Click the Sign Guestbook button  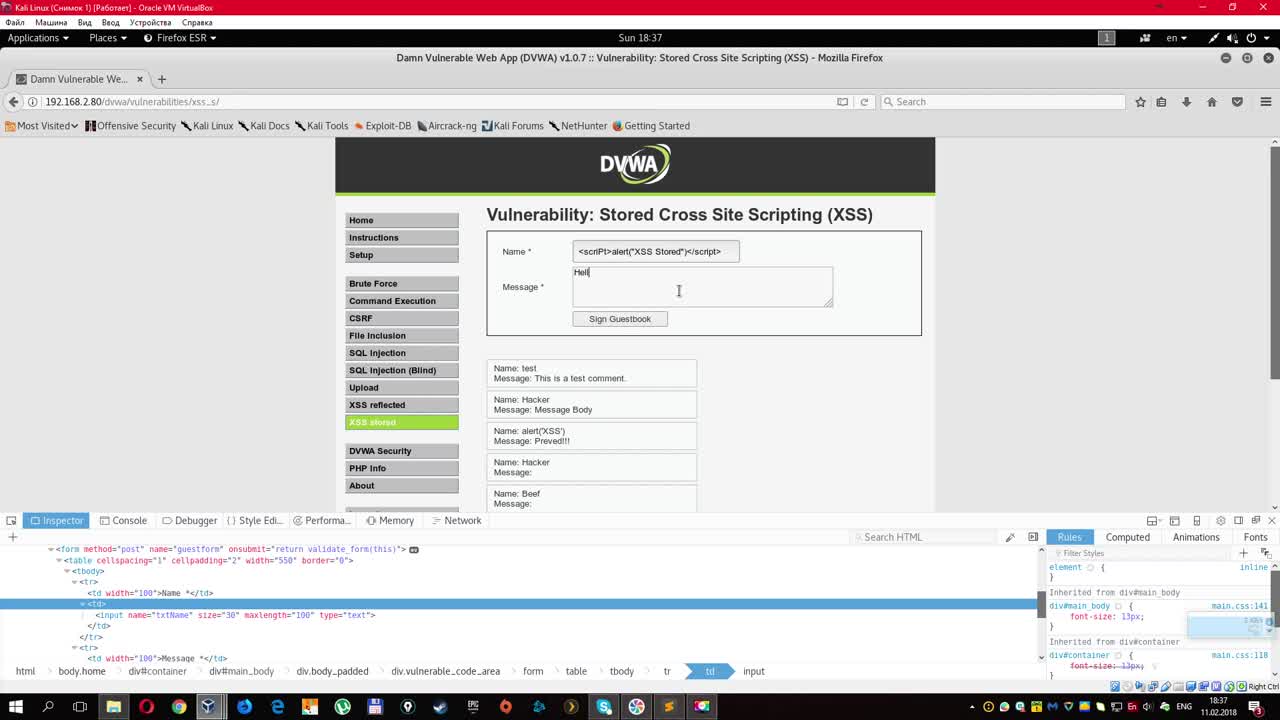click(620, 319)
